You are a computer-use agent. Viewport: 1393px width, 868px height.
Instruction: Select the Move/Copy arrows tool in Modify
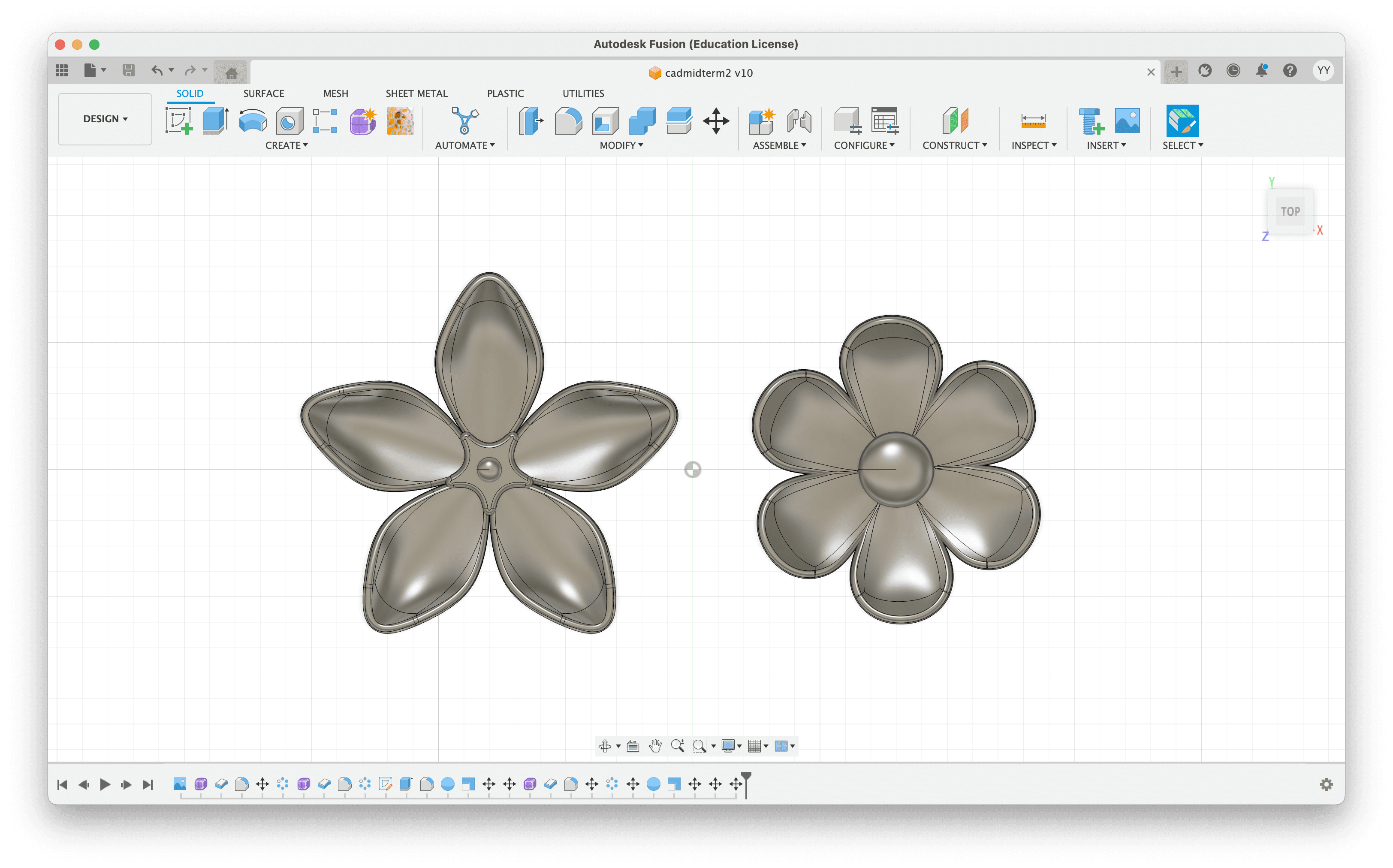[716, 121]
